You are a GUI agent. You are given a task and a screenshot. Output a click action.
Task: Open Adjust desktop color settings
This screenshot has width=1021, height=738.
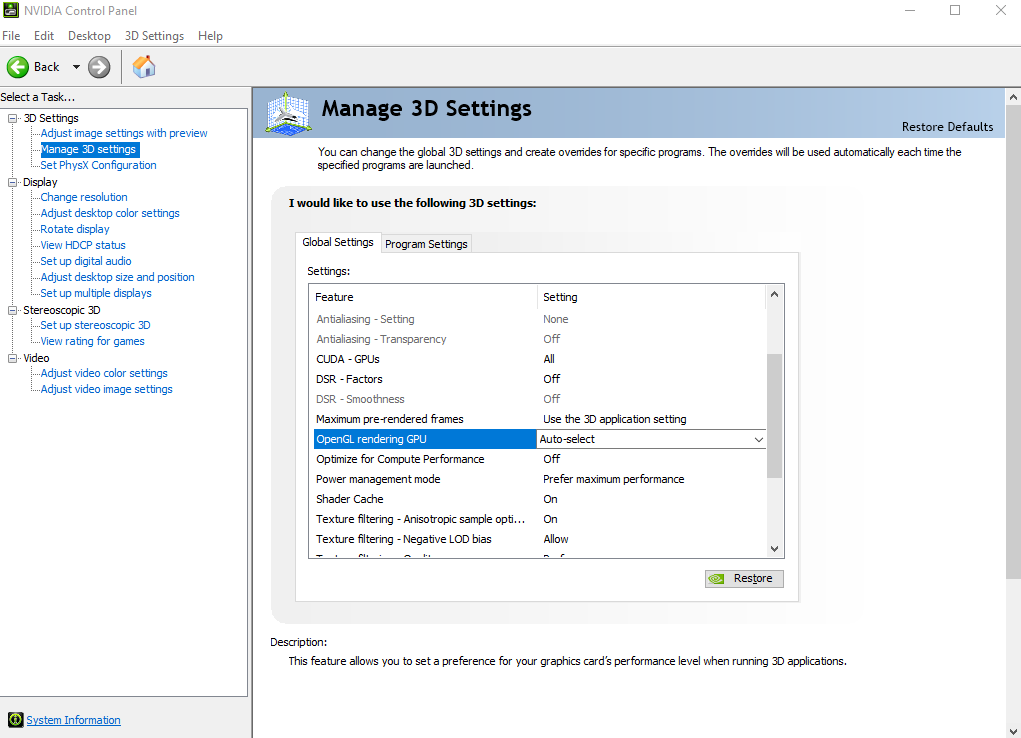(110, 213)
